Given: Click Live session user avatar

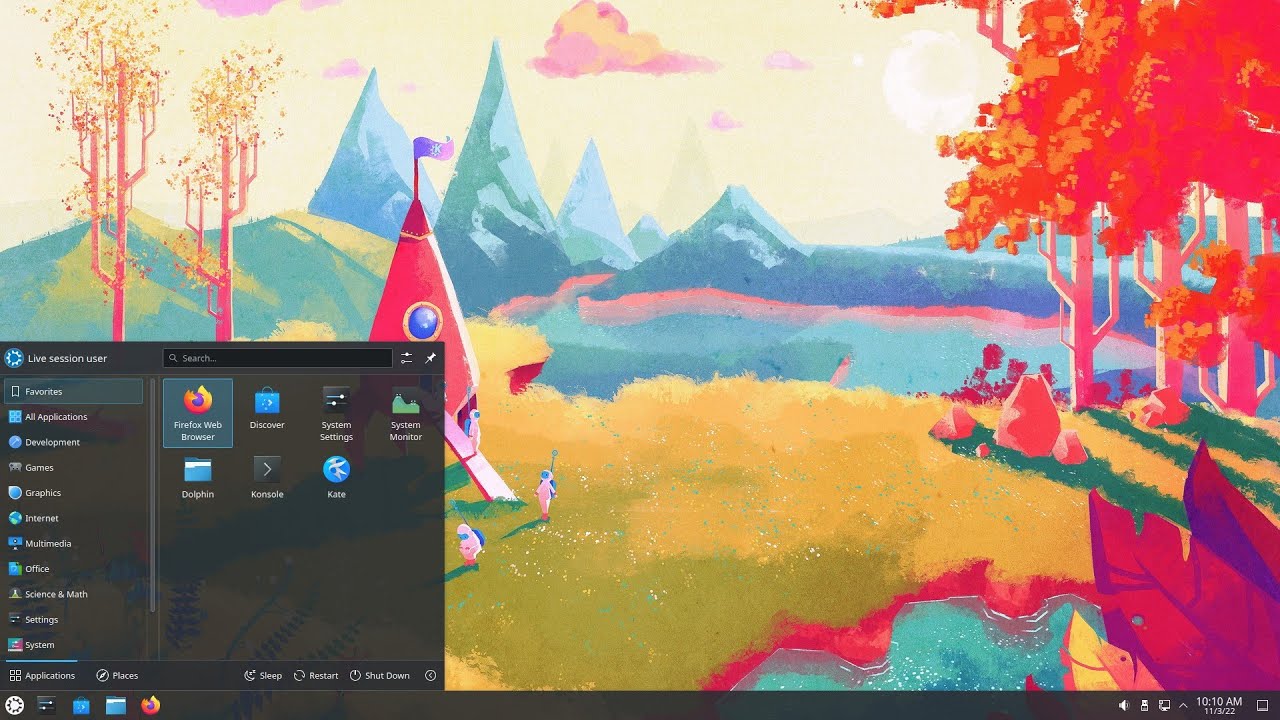Looking at the screenshot, I should [x=14, y=358].
